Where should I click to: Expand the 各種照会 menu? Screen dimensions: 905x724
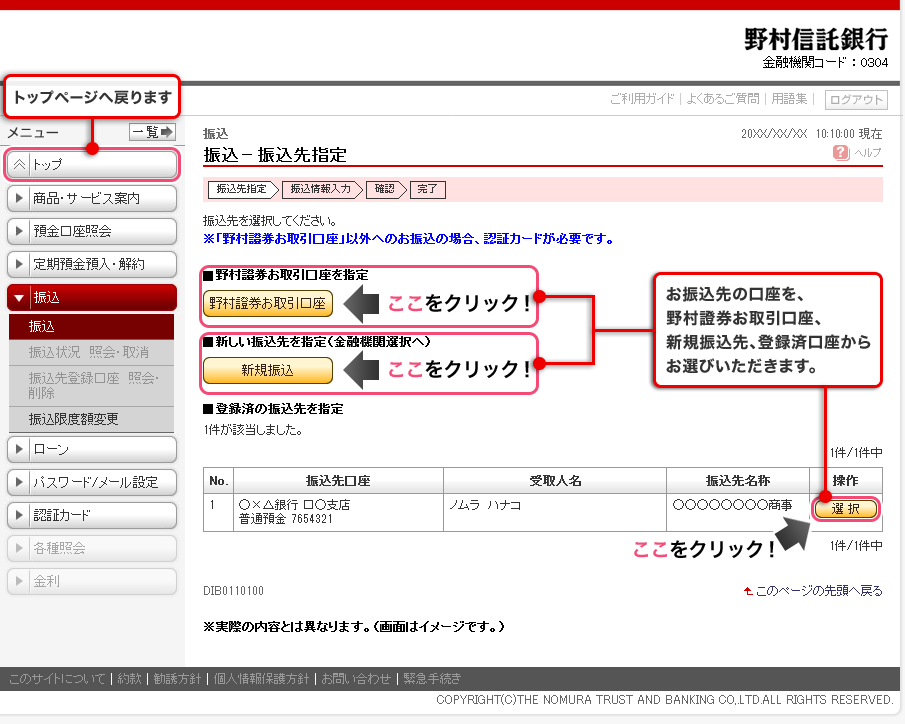click(92, 548)
